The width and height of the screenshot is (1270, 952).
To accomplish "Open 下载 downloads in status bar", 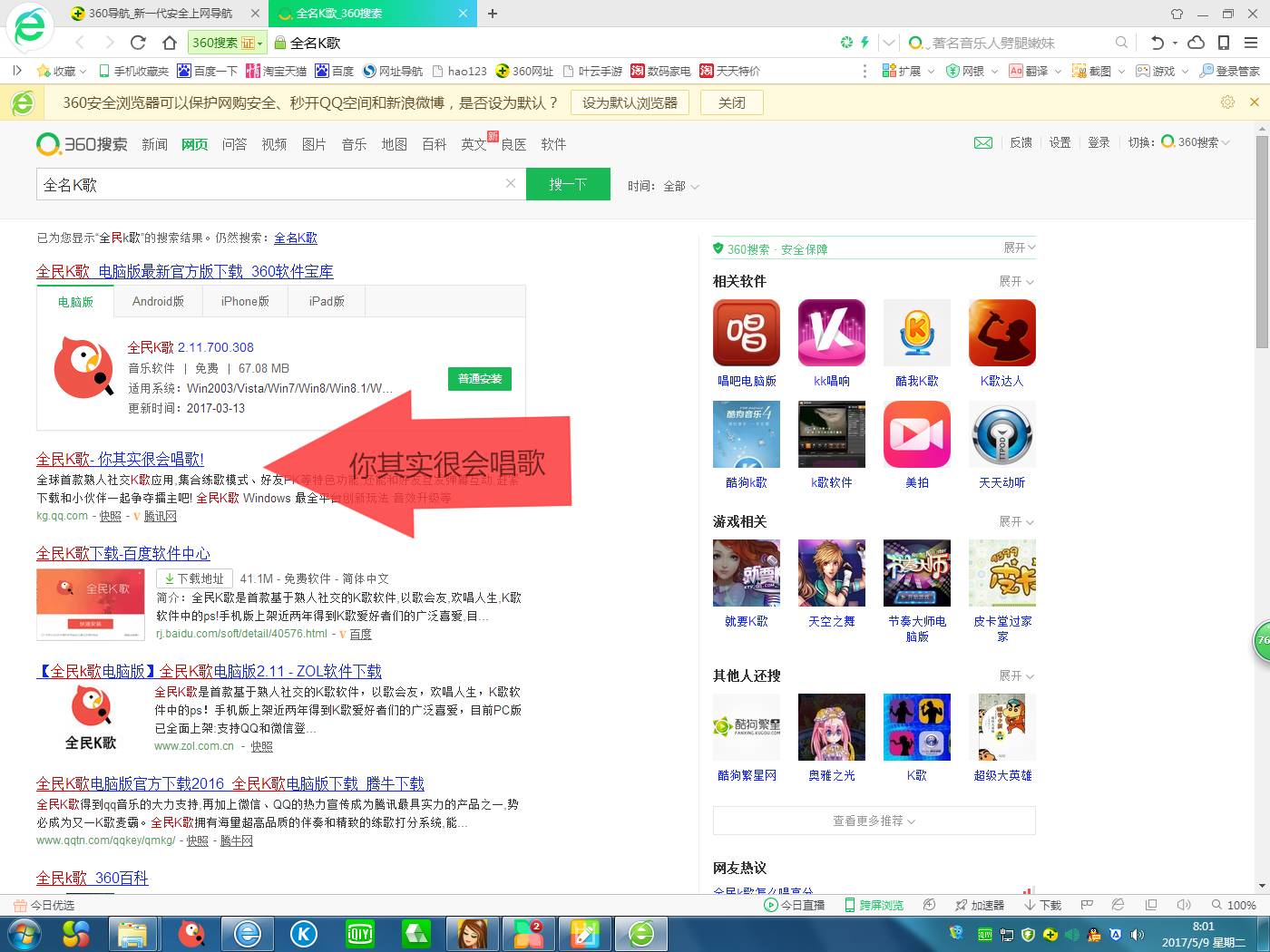I will click(x=1043, y=905).
